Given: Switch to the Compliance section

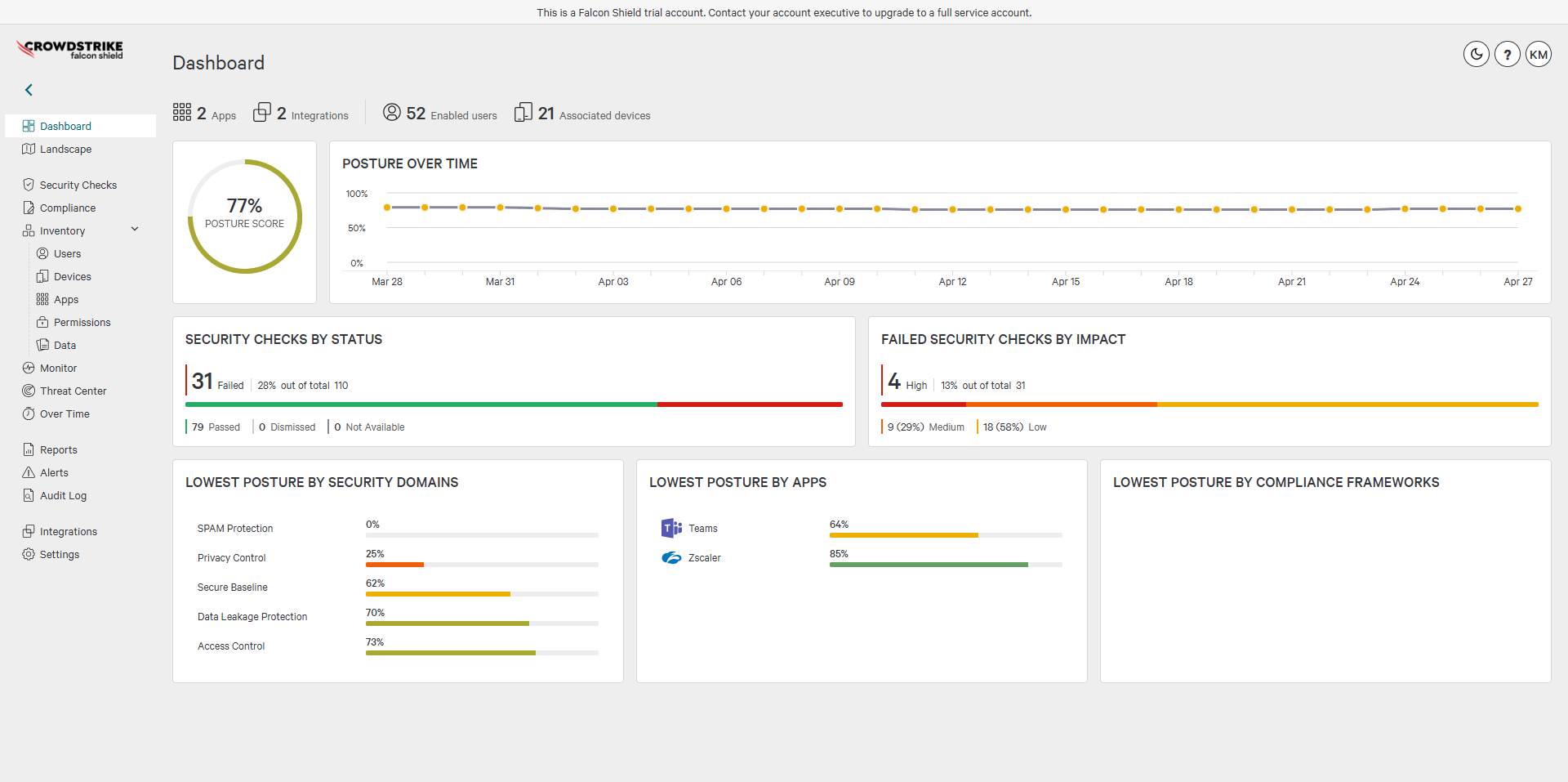Looking at the screenshot, I should [29, 208].
